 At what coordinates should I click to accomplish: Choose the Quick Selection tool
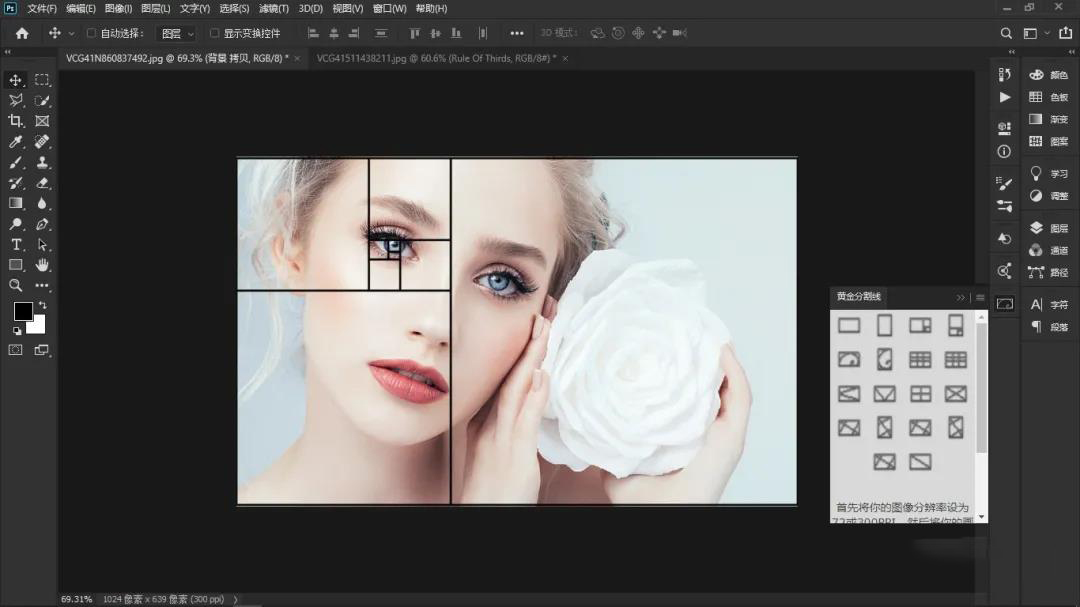(42, 101)
